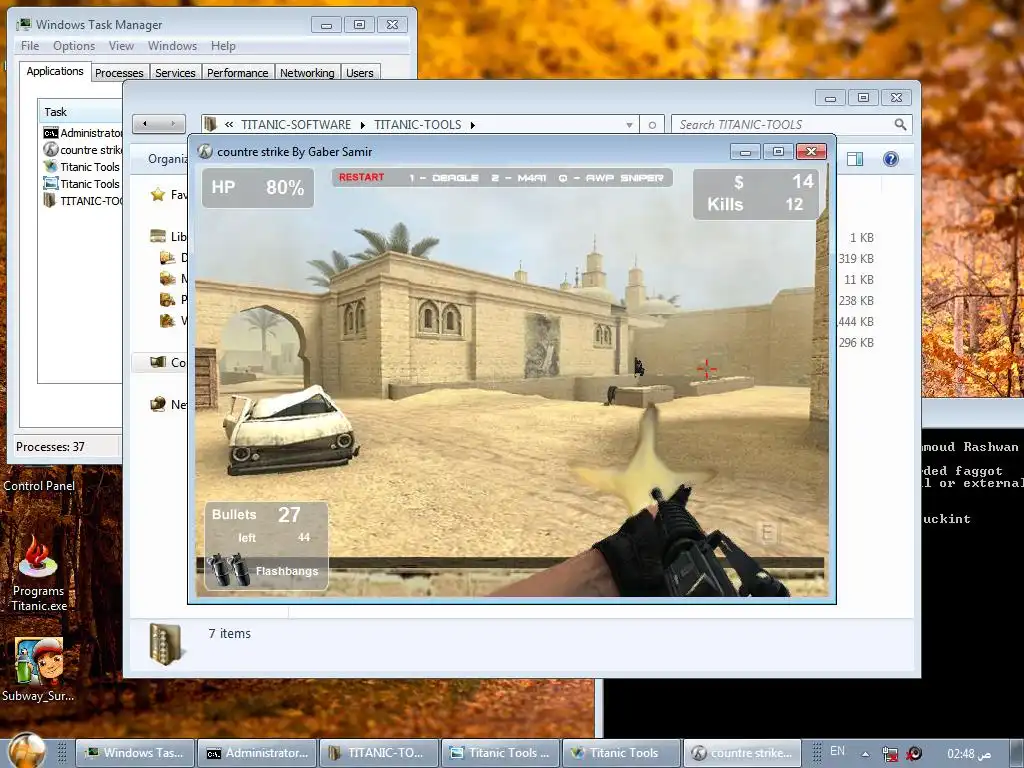Viewport: 1024px width, 768px height.
Task: Click the countre strike window title icon
Action: click(205, 151)
